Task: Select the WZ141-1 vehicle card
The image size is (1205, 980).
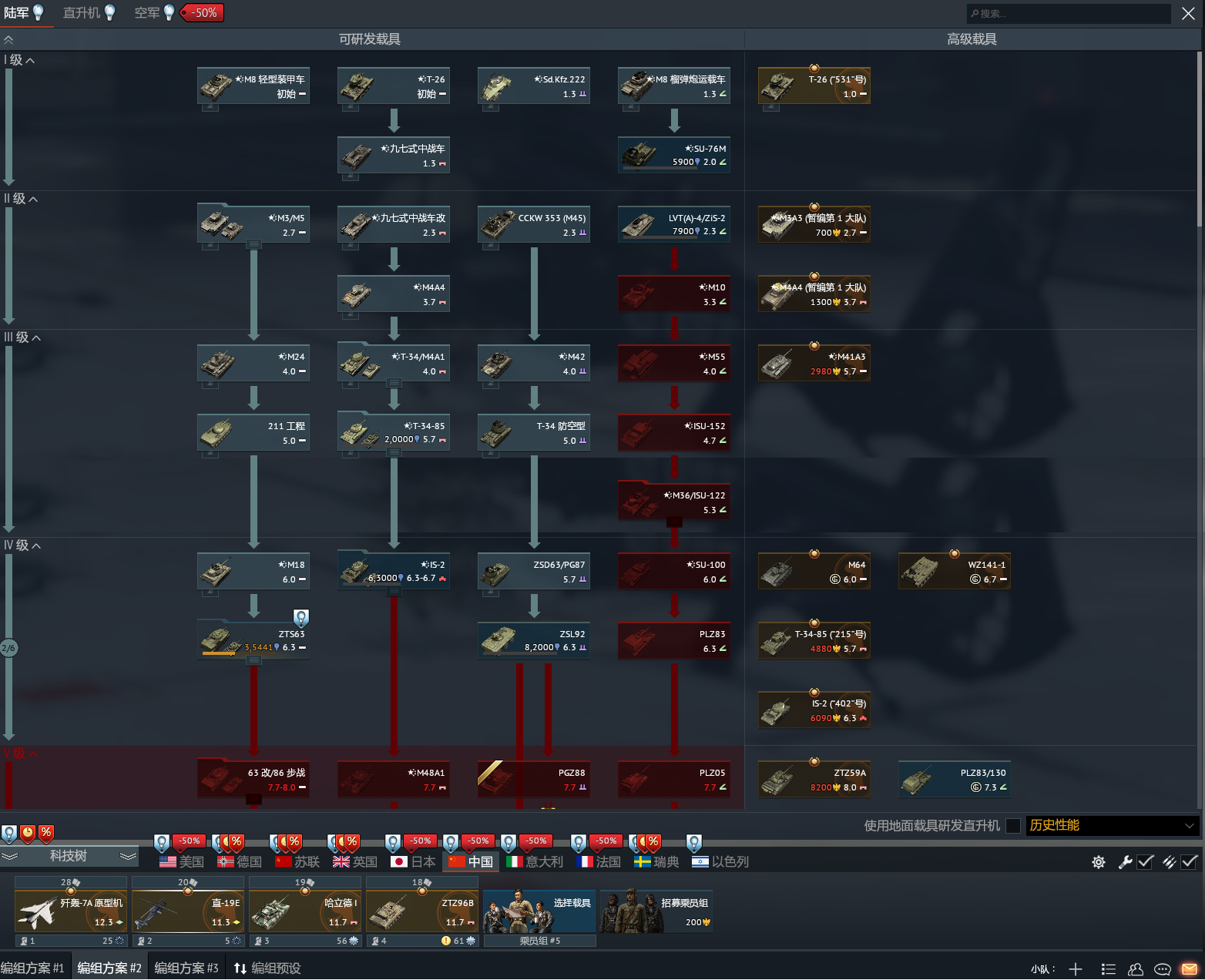Action: (x=955, y=571)
